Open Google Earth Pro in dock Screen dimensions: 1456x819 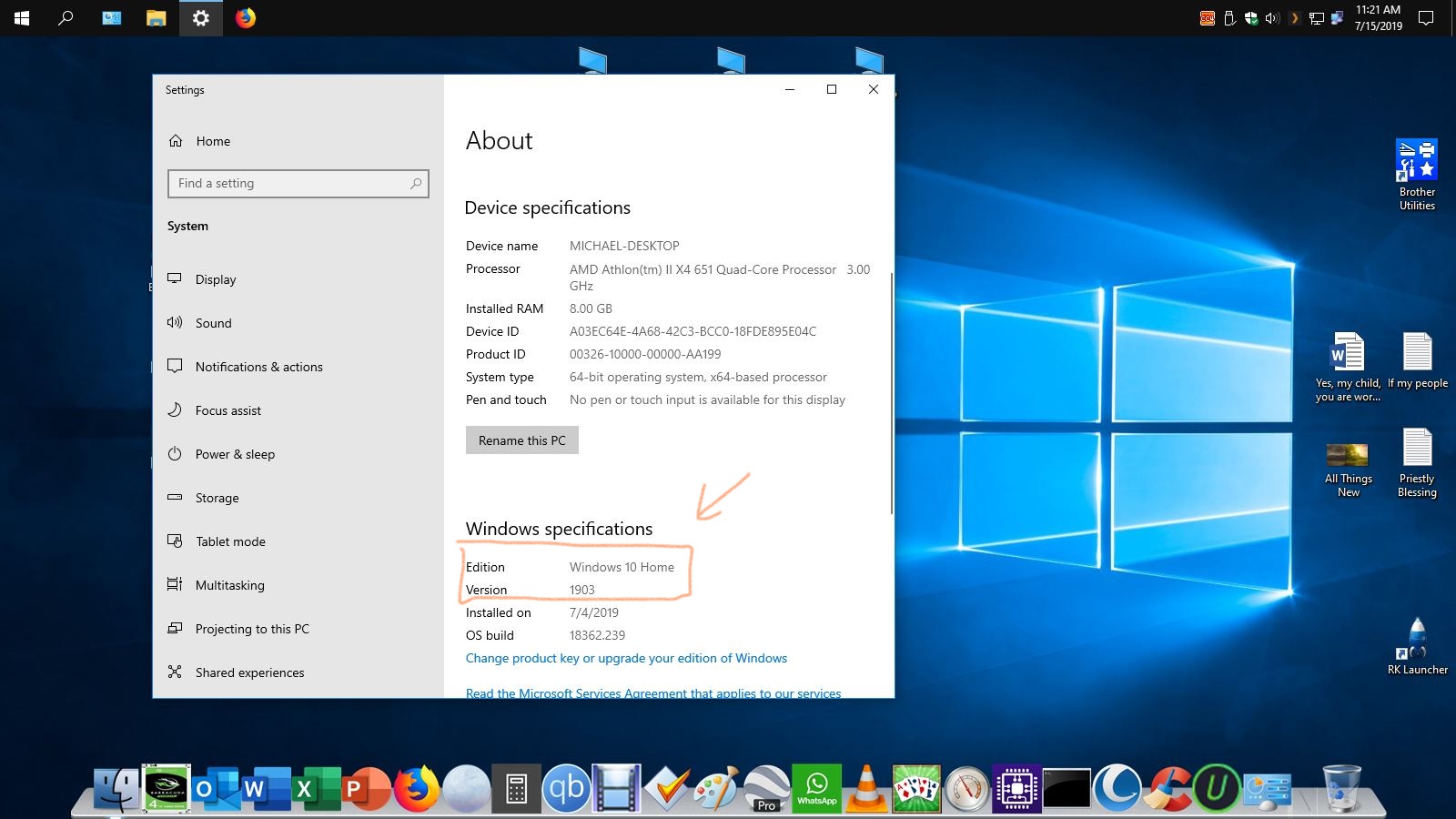pos(766,788)
